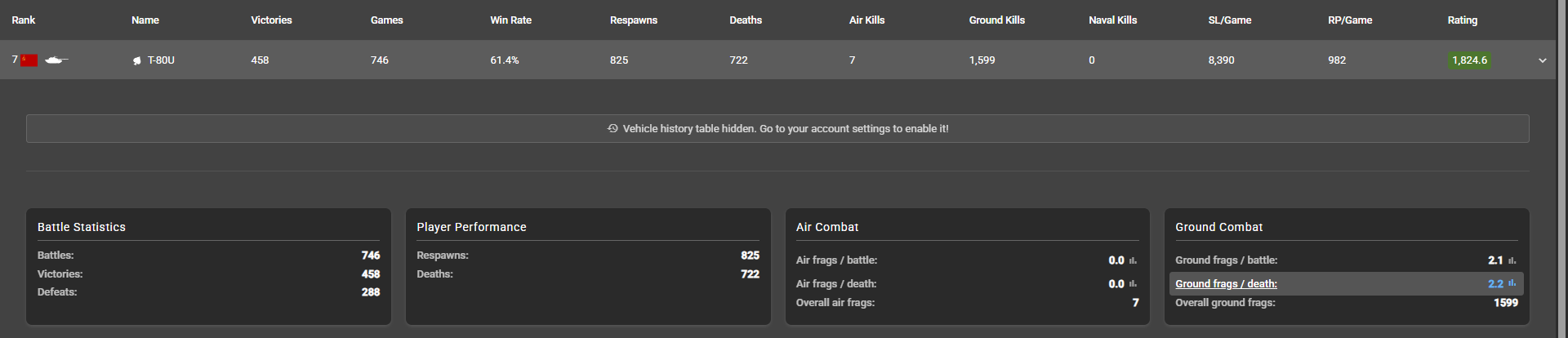1568x338 pixels.
Task: Open the chart icon for Air frags / battle
Action: [1133, 260]
